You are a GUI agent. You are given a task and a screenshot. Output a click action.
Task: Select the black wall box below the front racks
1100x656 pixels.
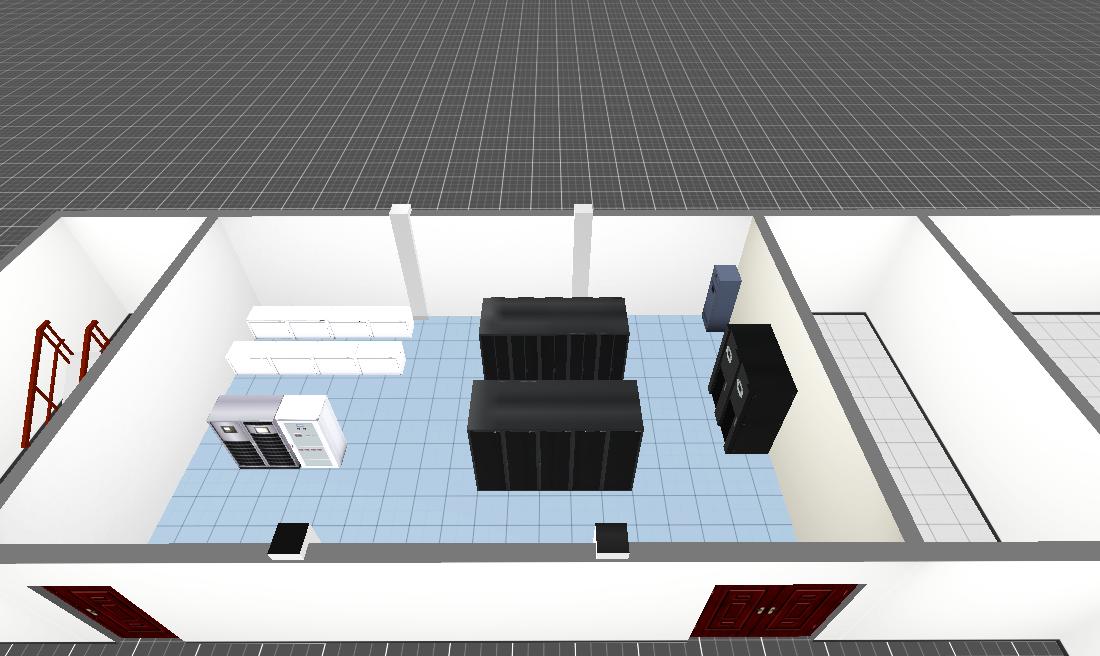pyautogui.click(x=612, y=540)
